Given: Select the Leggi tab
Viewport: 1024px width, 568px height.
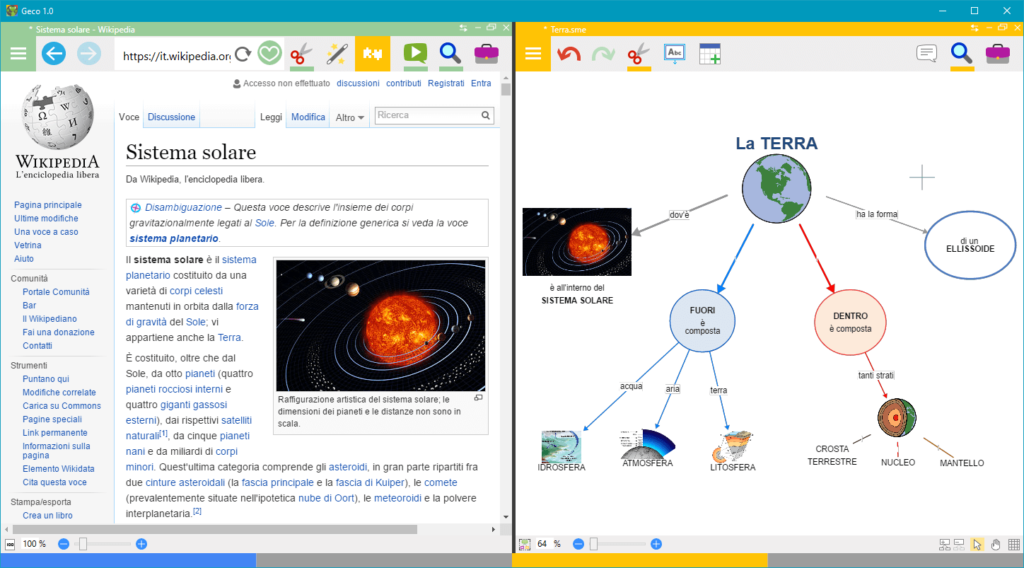Looking at the screenshot, I should tap(271, 117).
